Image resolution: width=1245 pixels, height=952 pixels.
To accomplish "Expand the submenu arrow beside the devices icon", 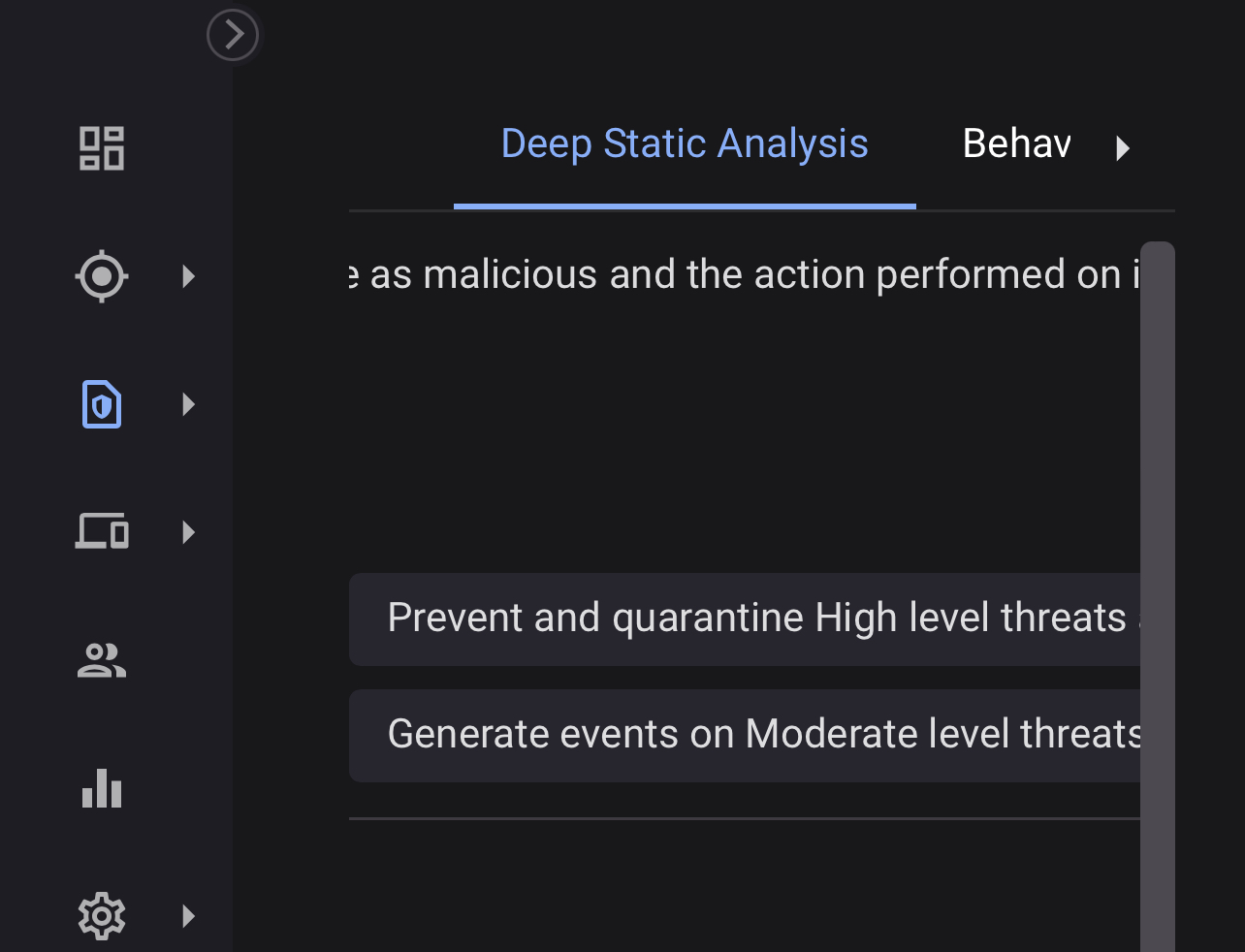I will [189, 532].
